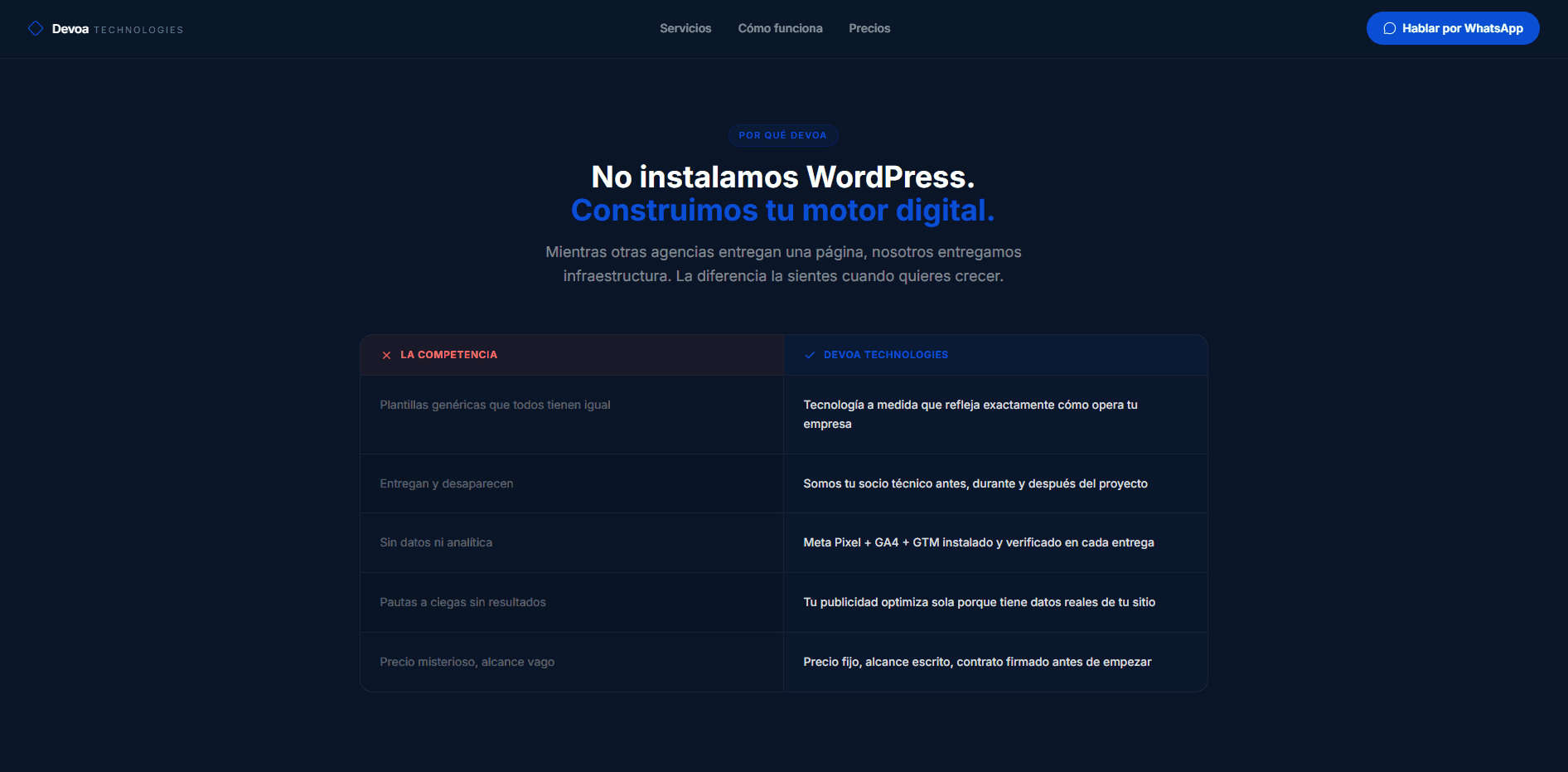Click the Devoa diamond logo icon
1568x772 pixels.
click(x=36, y=28)
